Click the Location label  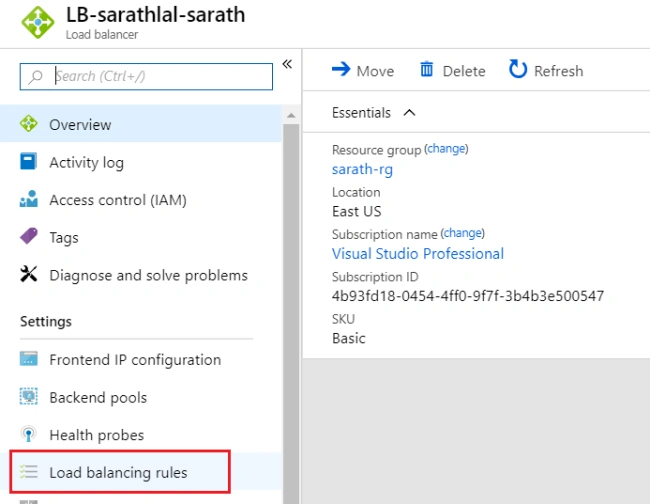click(x=356, y=192)
